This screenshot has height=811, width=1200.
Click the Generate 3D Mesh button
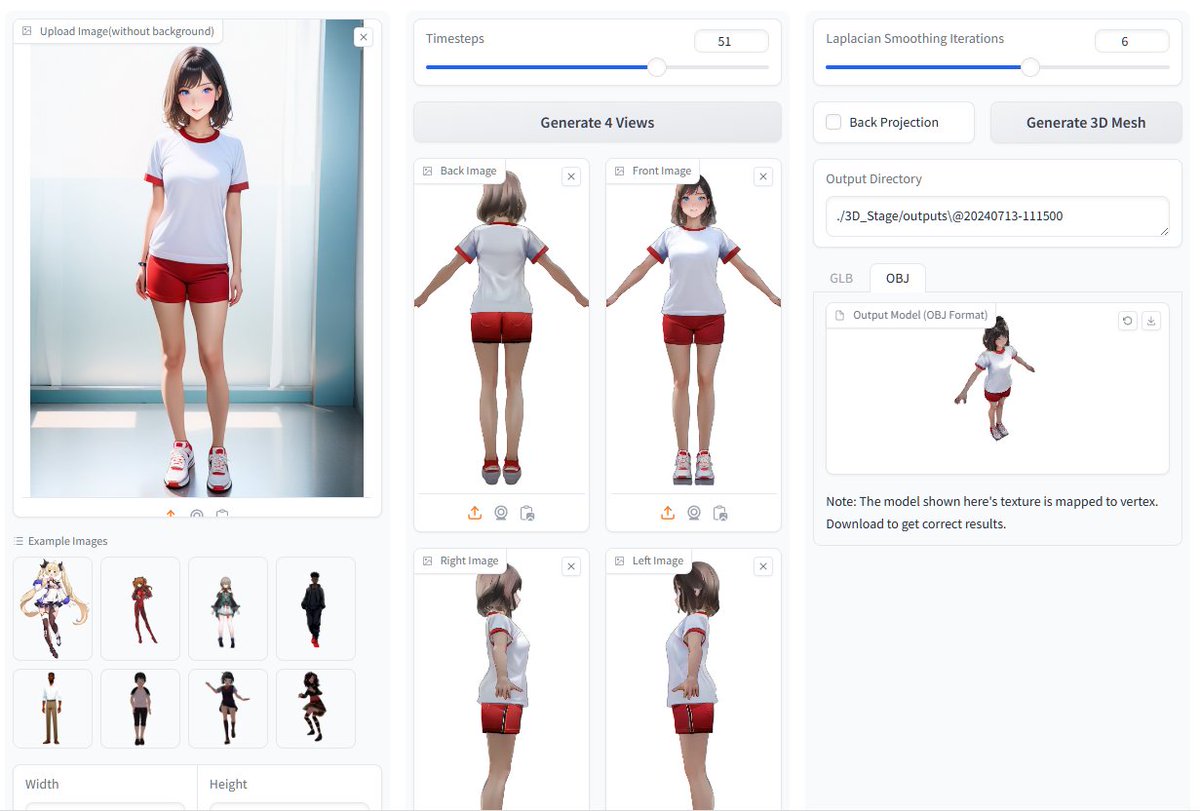tap(1086, 122)
